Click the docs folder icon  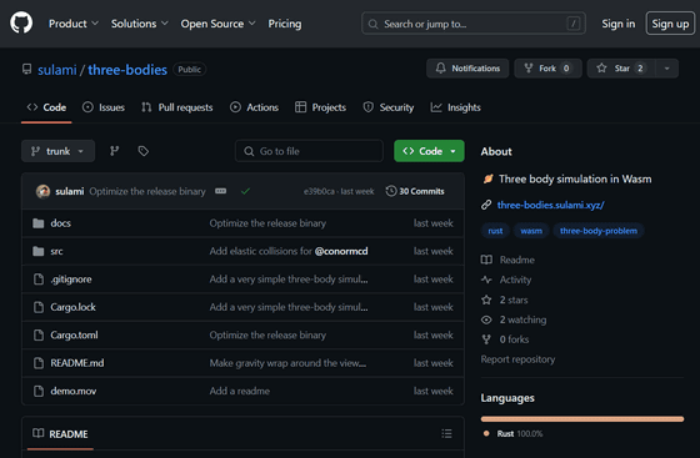[x=38, y=223]
